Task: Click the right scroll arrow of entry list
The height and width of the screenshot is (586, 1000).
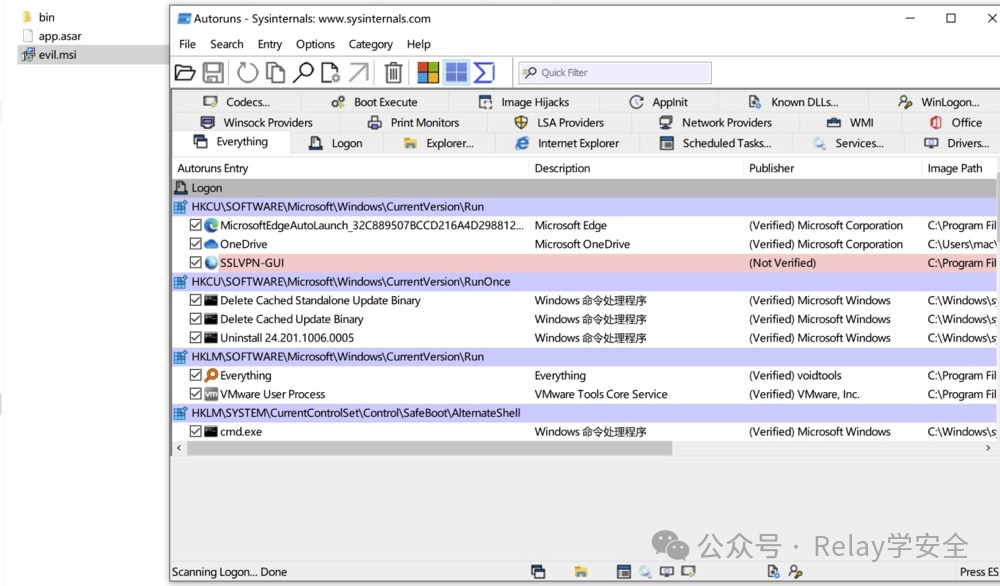Action: (x=988, y=448)
